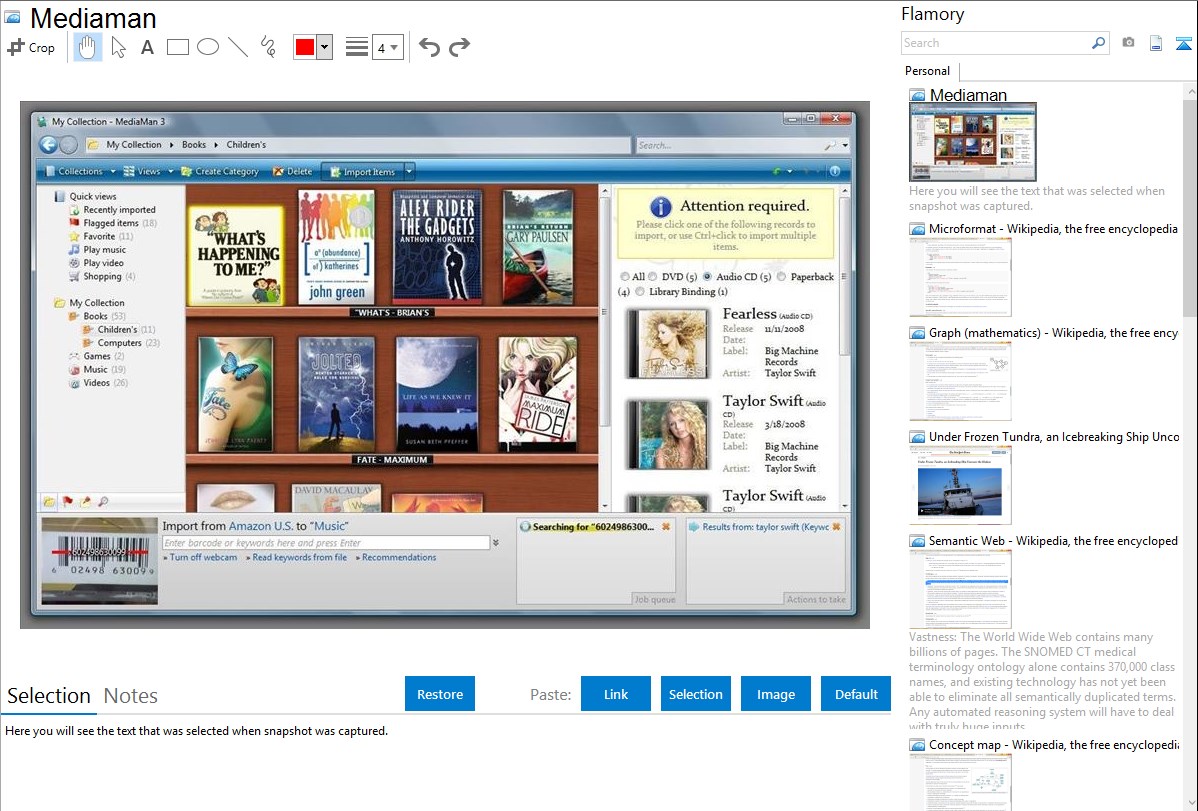
Task: Pick the freehand scribble tool
Action: [267, 47]
